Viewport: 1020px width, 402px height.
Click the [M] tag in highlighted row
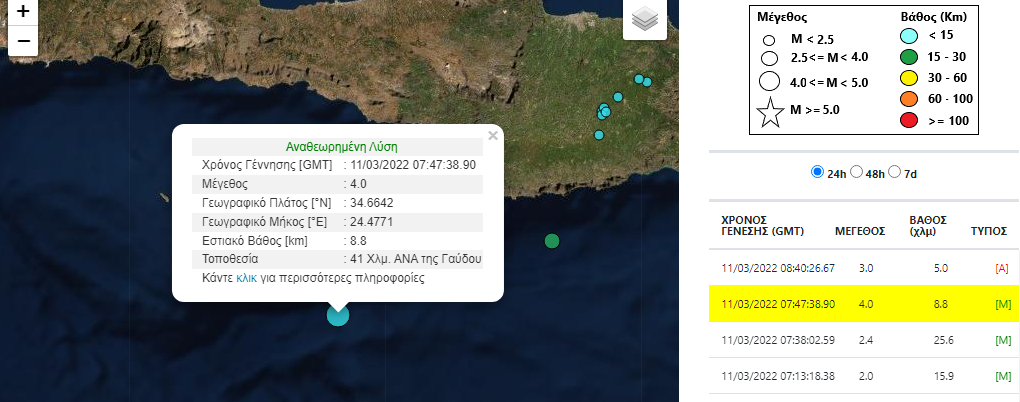pos(1004,304)
